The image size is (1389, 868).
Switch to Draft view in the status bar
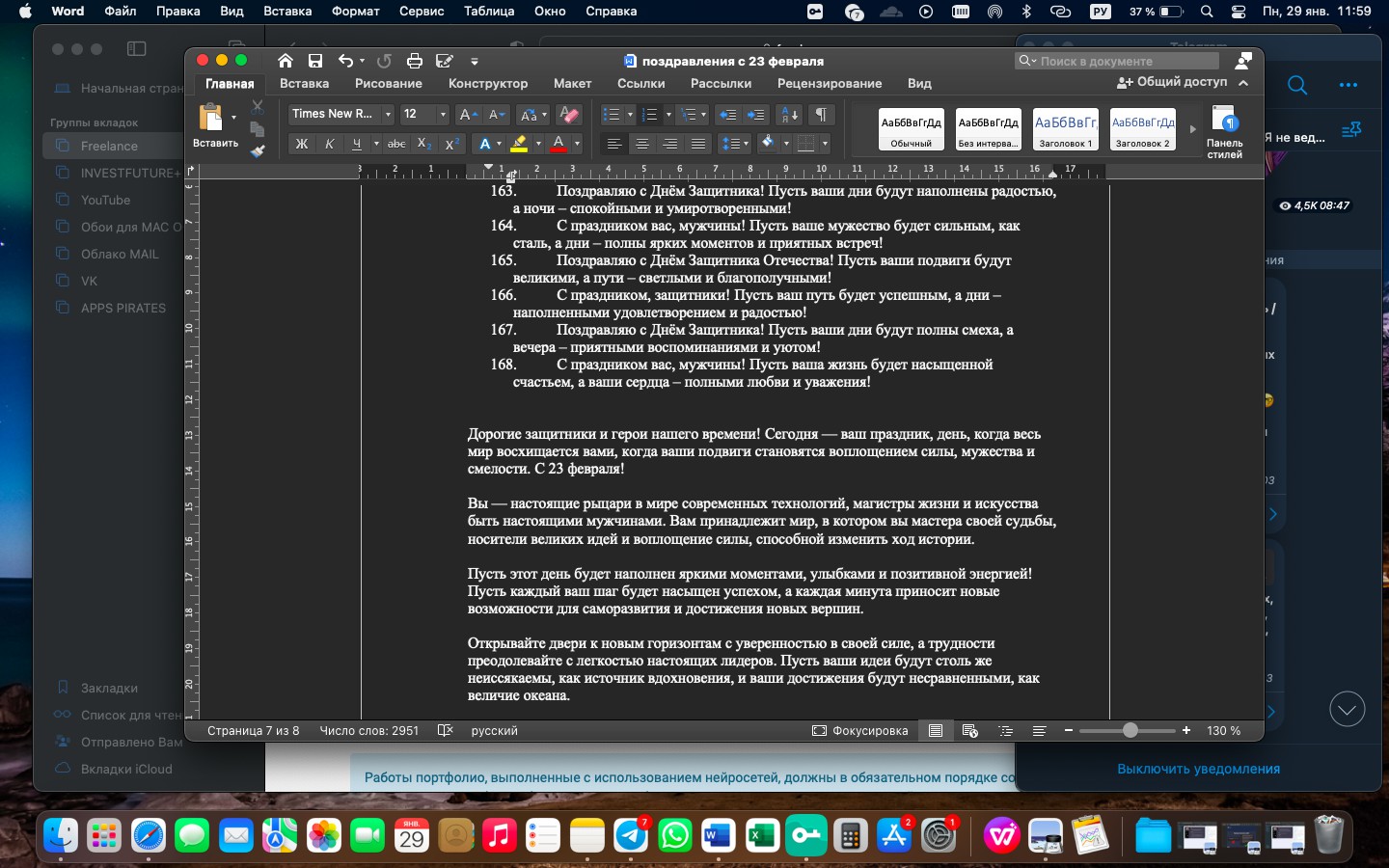(x=1039, y=730)
